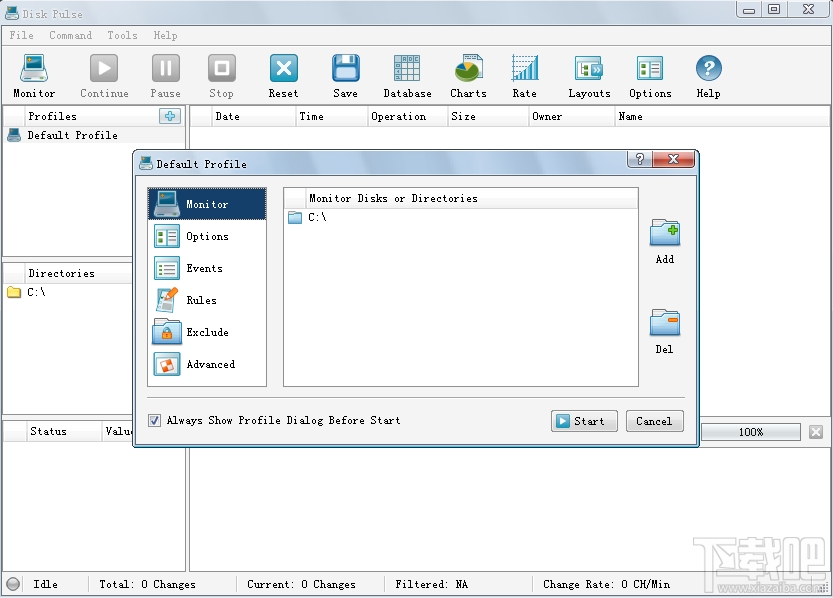This screenshot has width=833, height=598.
Task: Click 'Total: 0 Changes' in status bar
Action: click(x=147, y=584)
